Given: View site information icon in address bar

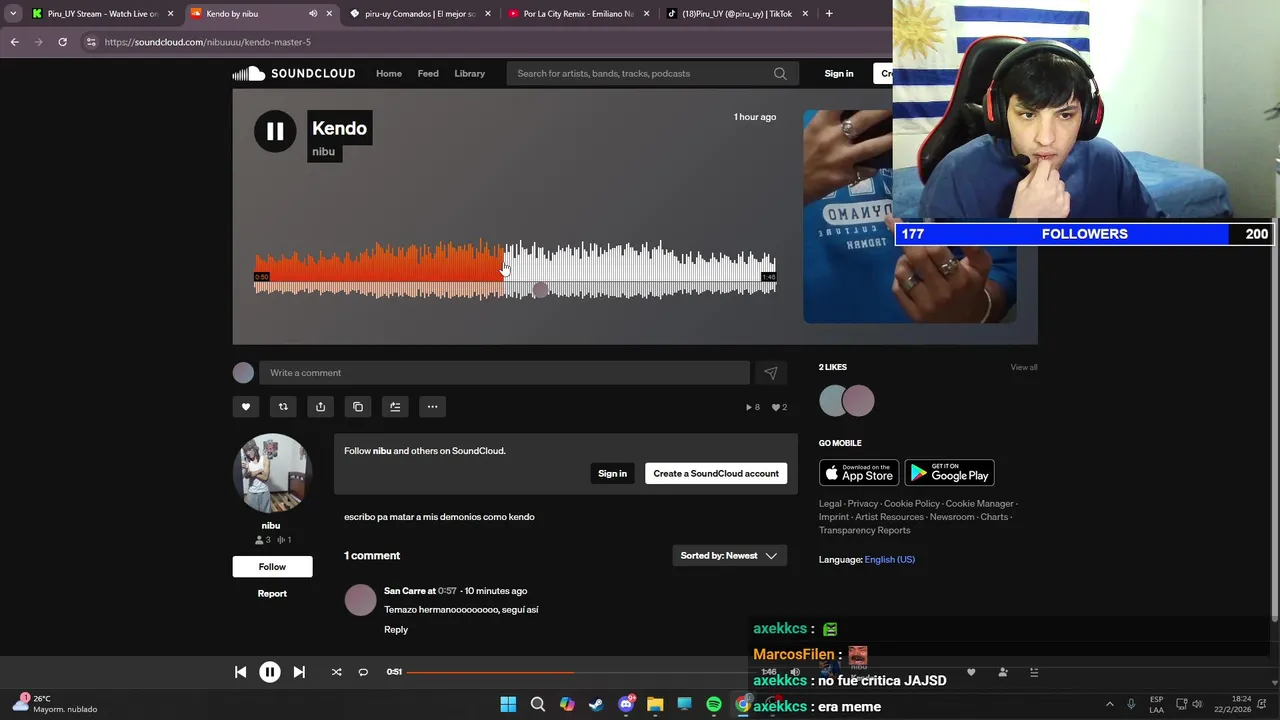Looking at the screenshot, I should pyautogui.click(x=91, y=42).
